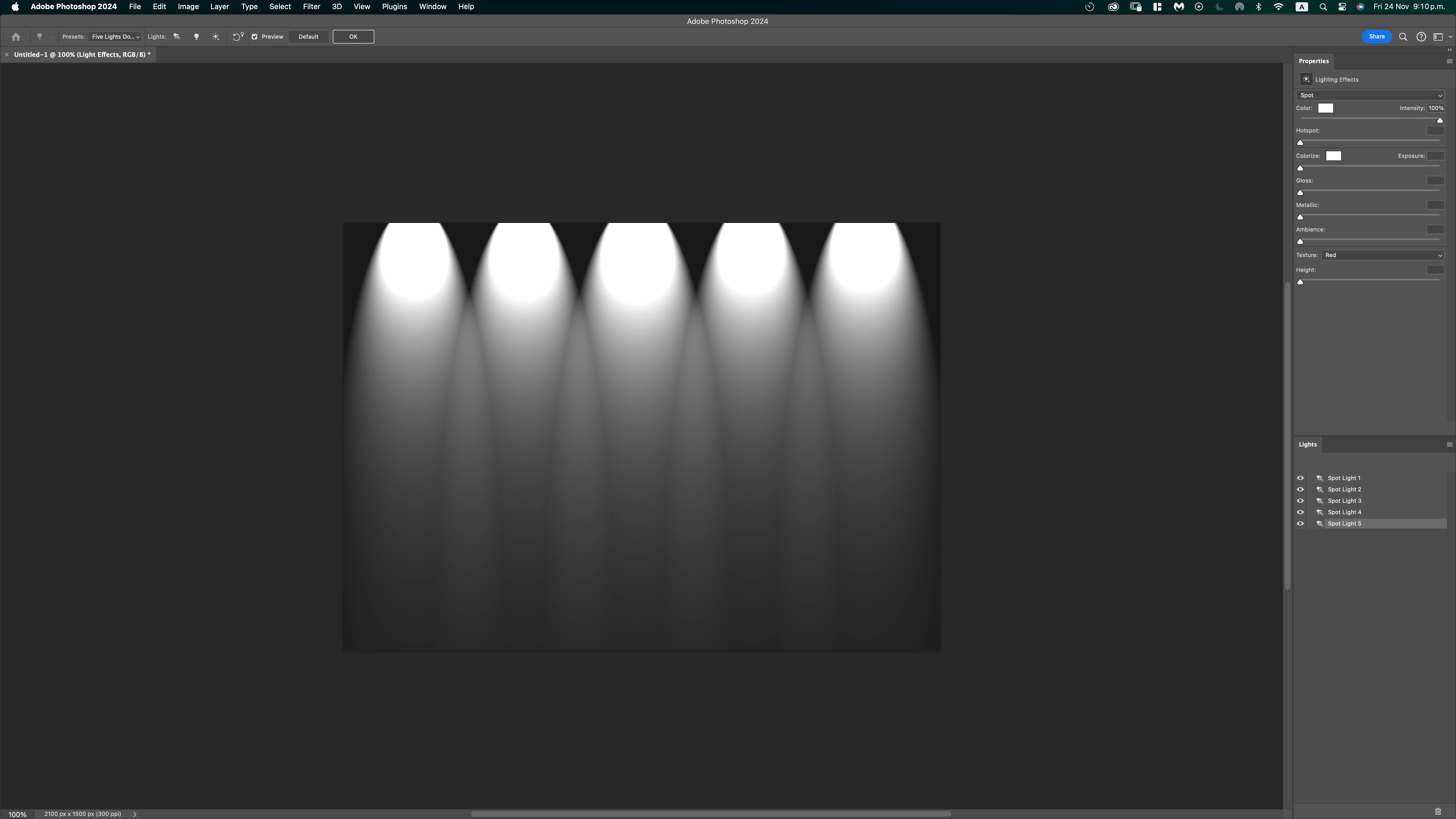Delete selected light with trash icon
This screenshot has width=1456, height=819.
click(x=1438, y=811)
